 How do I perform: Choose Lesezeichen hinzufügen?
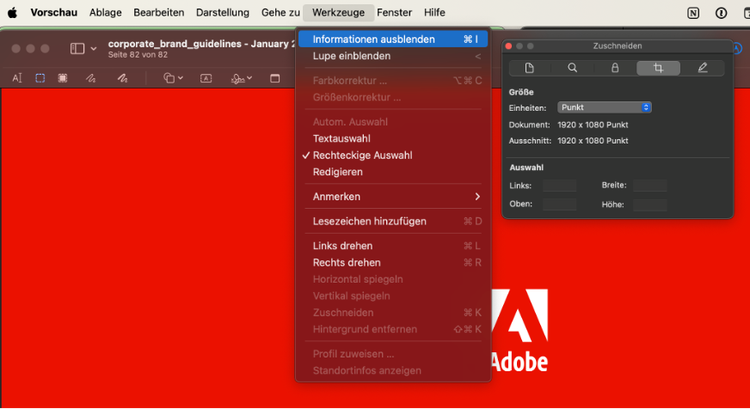(393, 221)
